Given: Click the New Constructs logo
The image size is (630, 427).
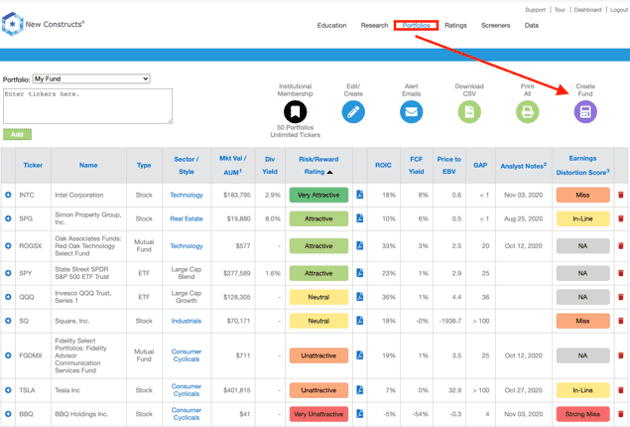Looking at the screenshot, I should pos(43,24).
